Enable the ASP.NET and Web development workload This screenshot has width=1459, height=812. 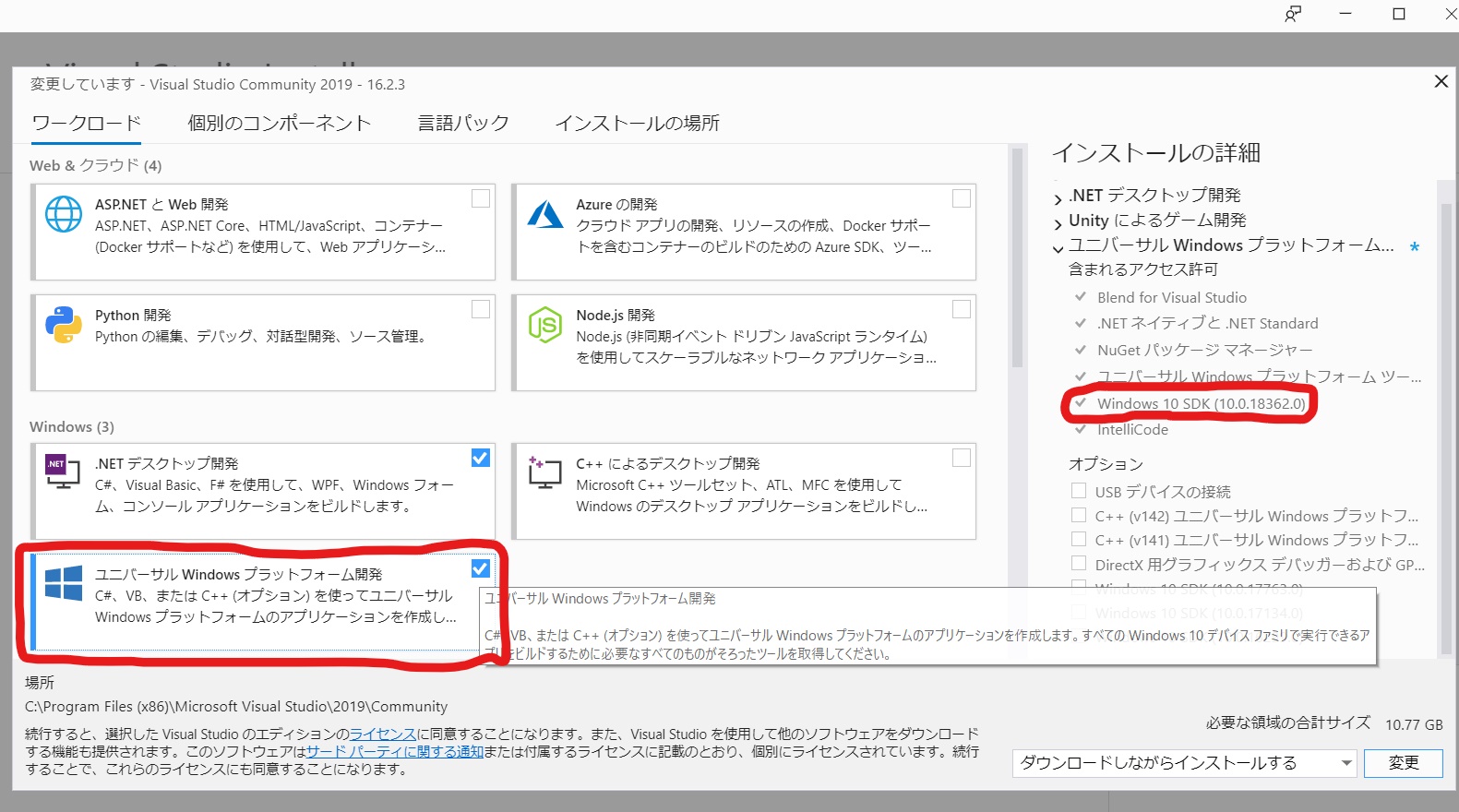click(481, 198)
